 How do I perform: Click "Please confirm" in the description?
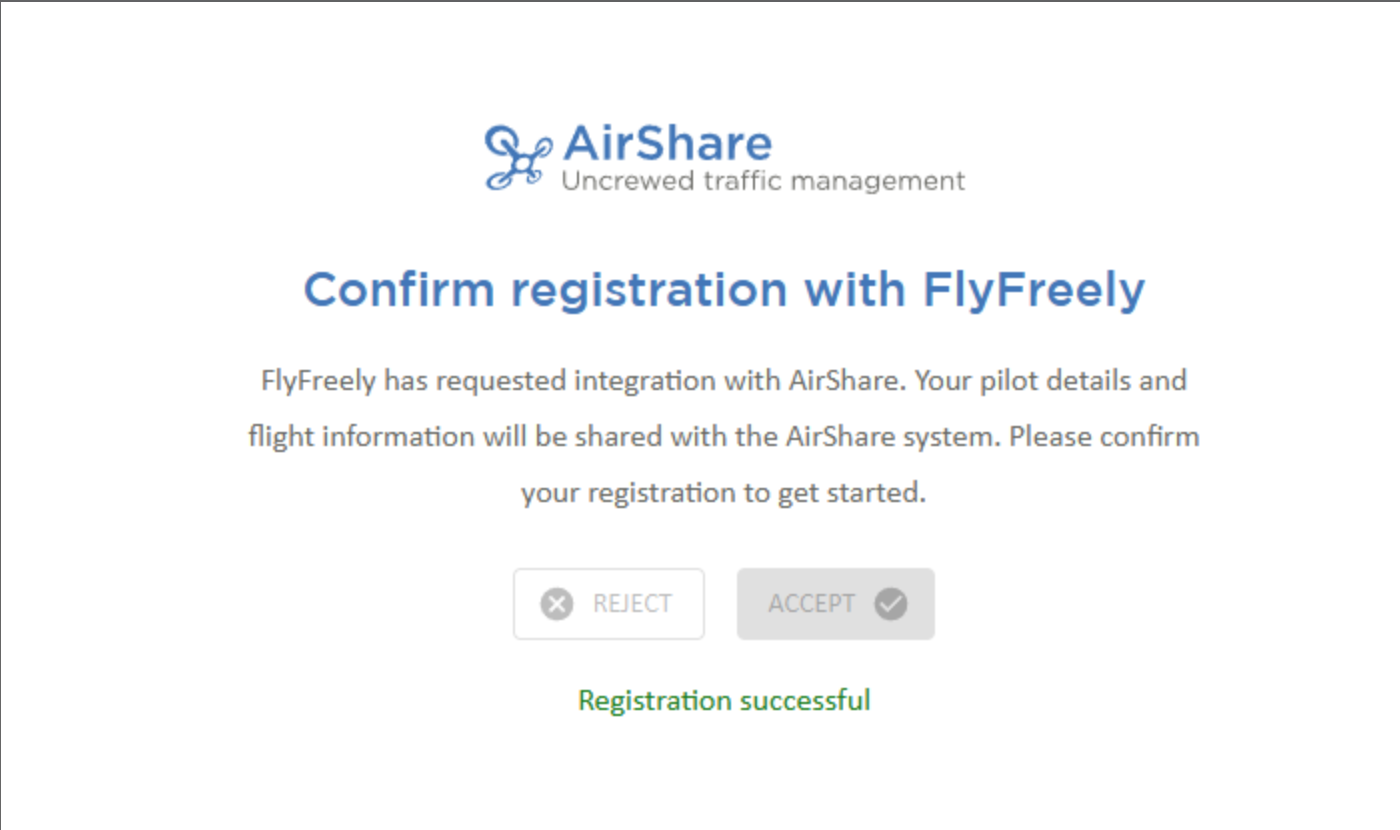coord(1104,437)
